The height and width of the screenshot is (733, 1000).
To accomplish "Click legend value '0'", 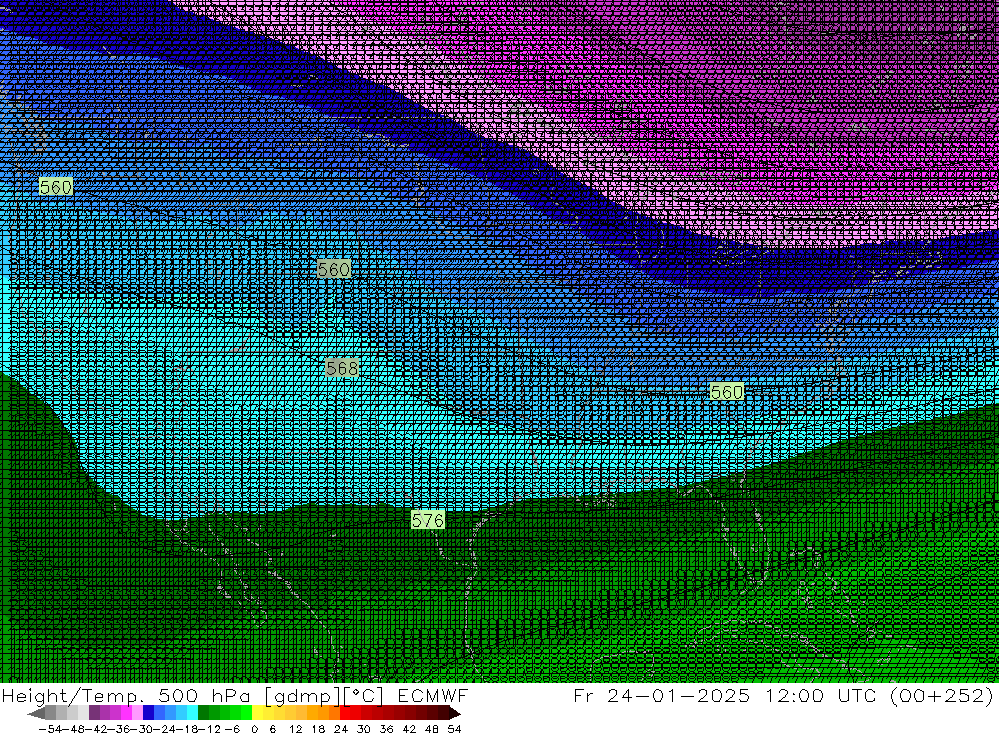I will pos(254,729).
